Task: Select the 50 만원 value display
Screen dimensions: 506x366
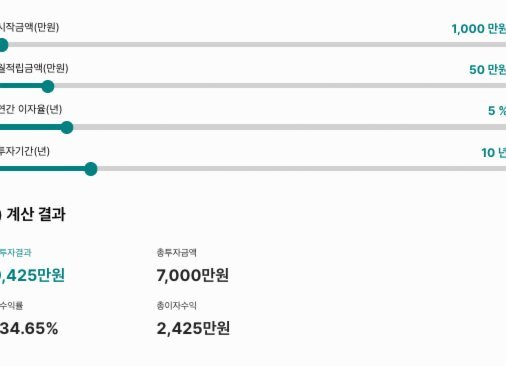Action: (x=488, y=70)
